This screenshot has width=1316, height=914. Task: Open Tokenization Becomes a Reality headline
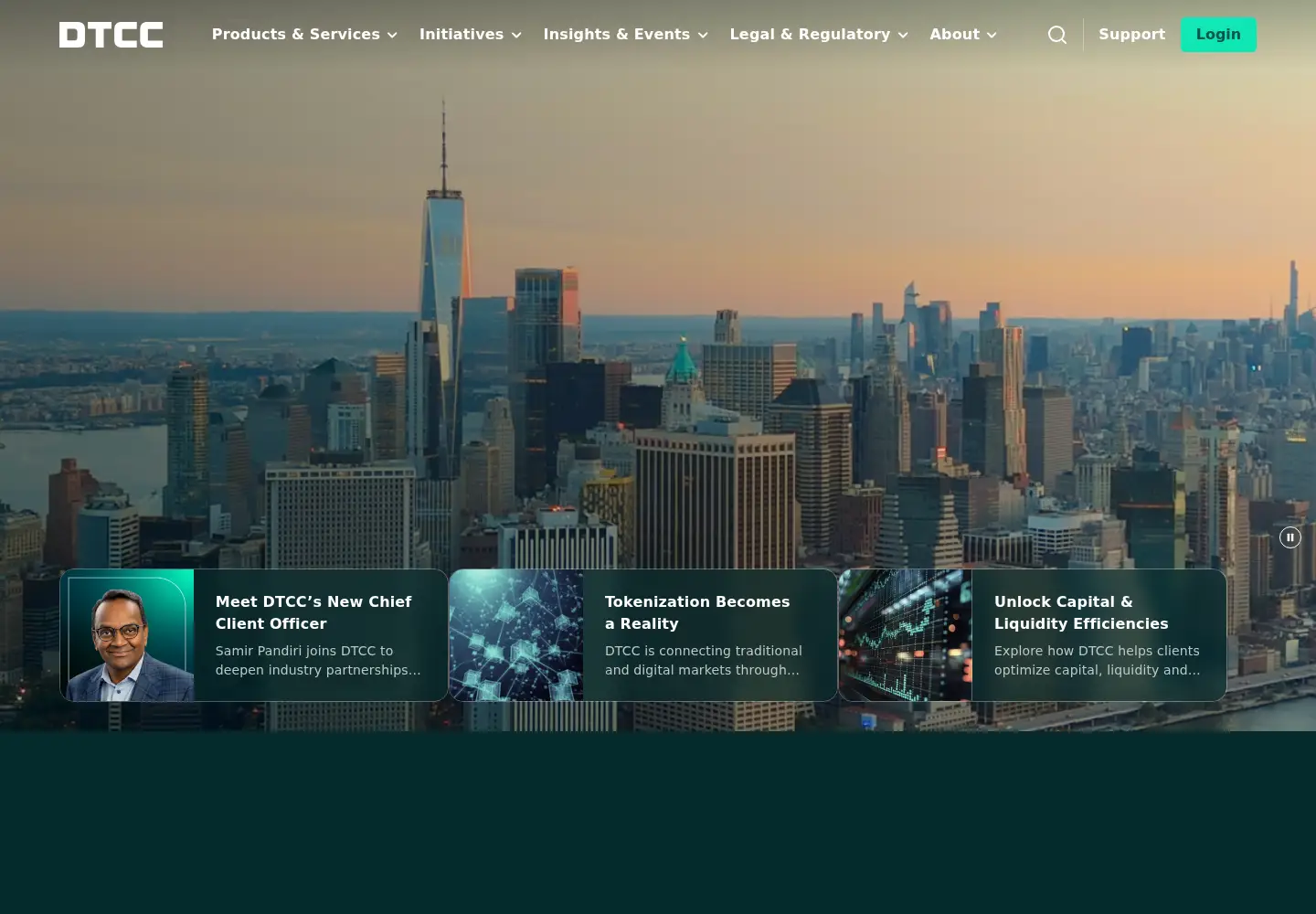pyautogui.click(x=697, y=612)
